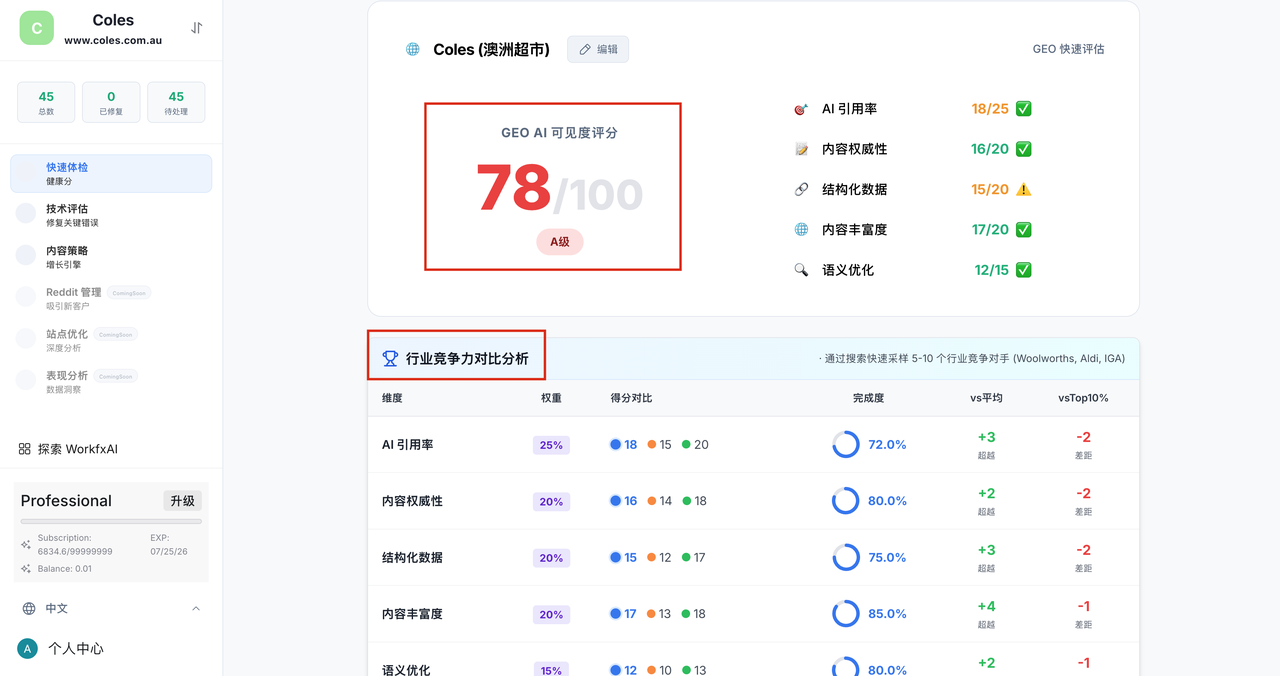Click the 升级 upgrade button
The width and height of the screenshot is (1280, 676).
pos(182,500)
